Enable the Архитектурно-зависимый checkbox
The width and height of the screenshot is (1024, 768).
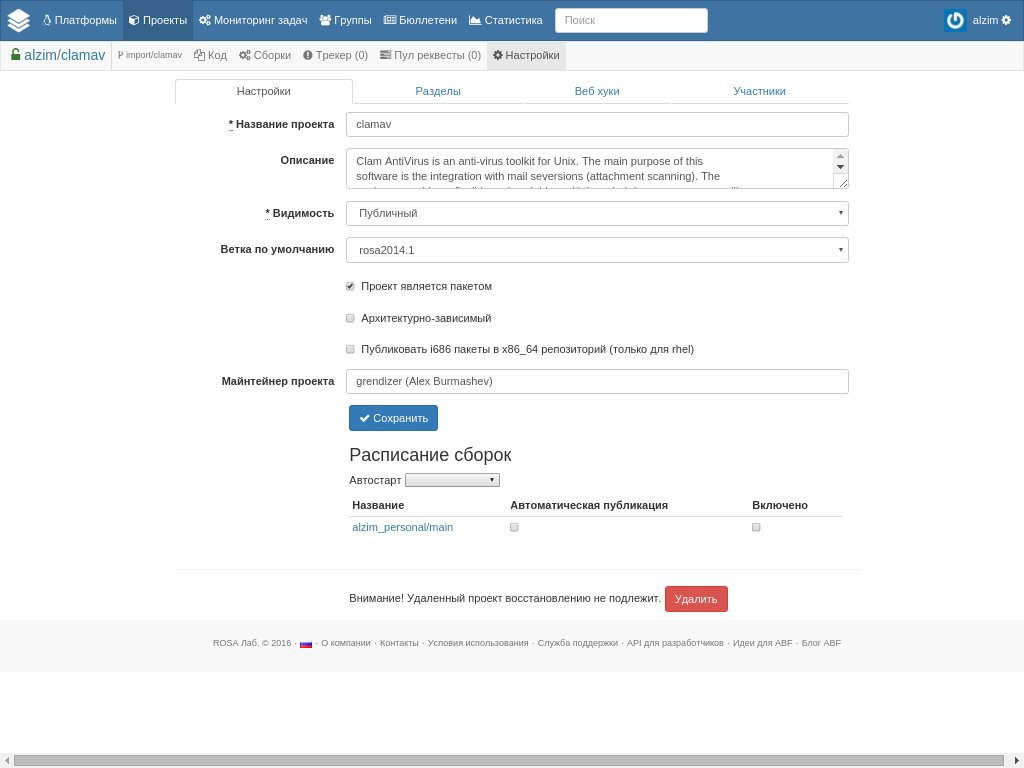[x=350, y=318]
